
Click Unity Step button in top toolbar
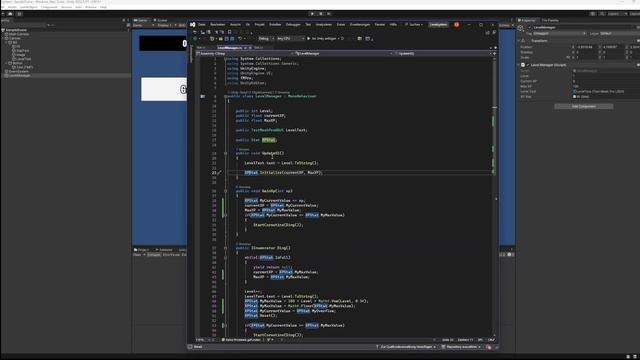tap(329, 13)
